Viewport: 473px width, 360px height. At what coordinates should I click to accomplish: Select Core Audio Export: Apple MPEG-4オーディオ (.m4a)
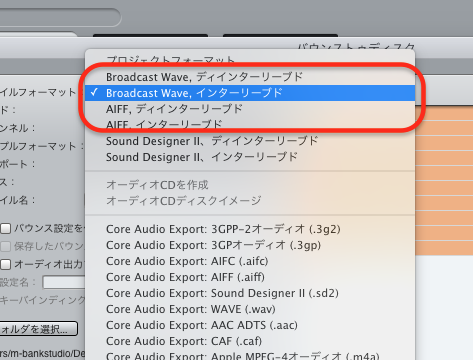click(250, 355)
